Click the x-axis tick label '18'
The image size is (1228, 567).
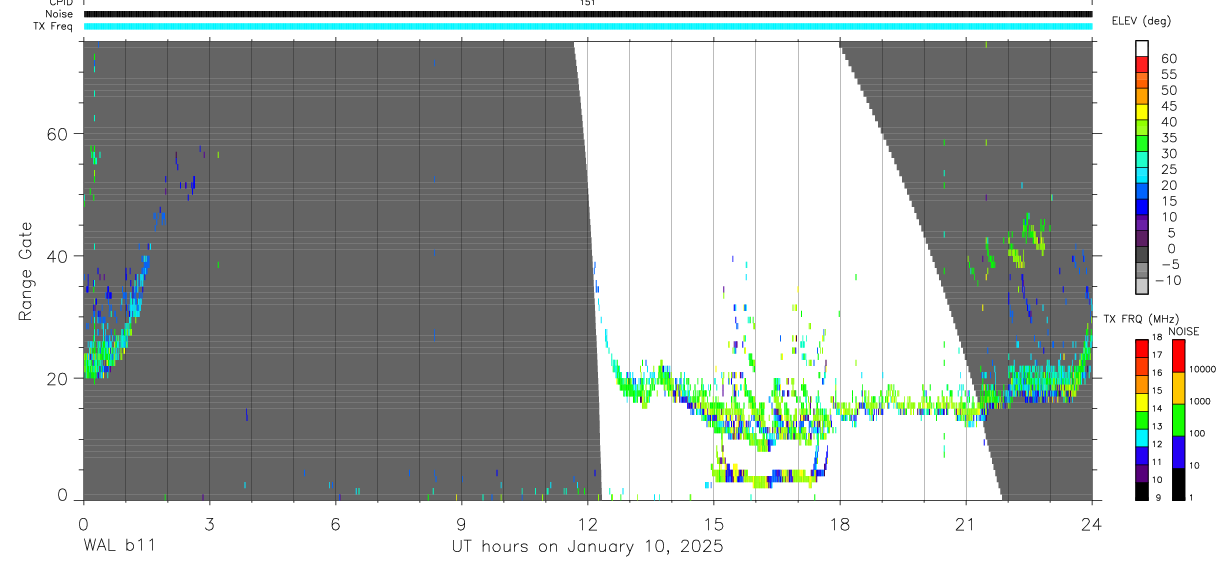click(839, 523)
